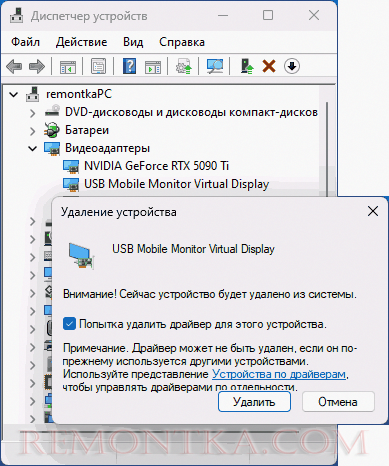Click Scan for hardware changes monitor icon
The width and height of the screenshot is (389, 466).
(215, 66)
